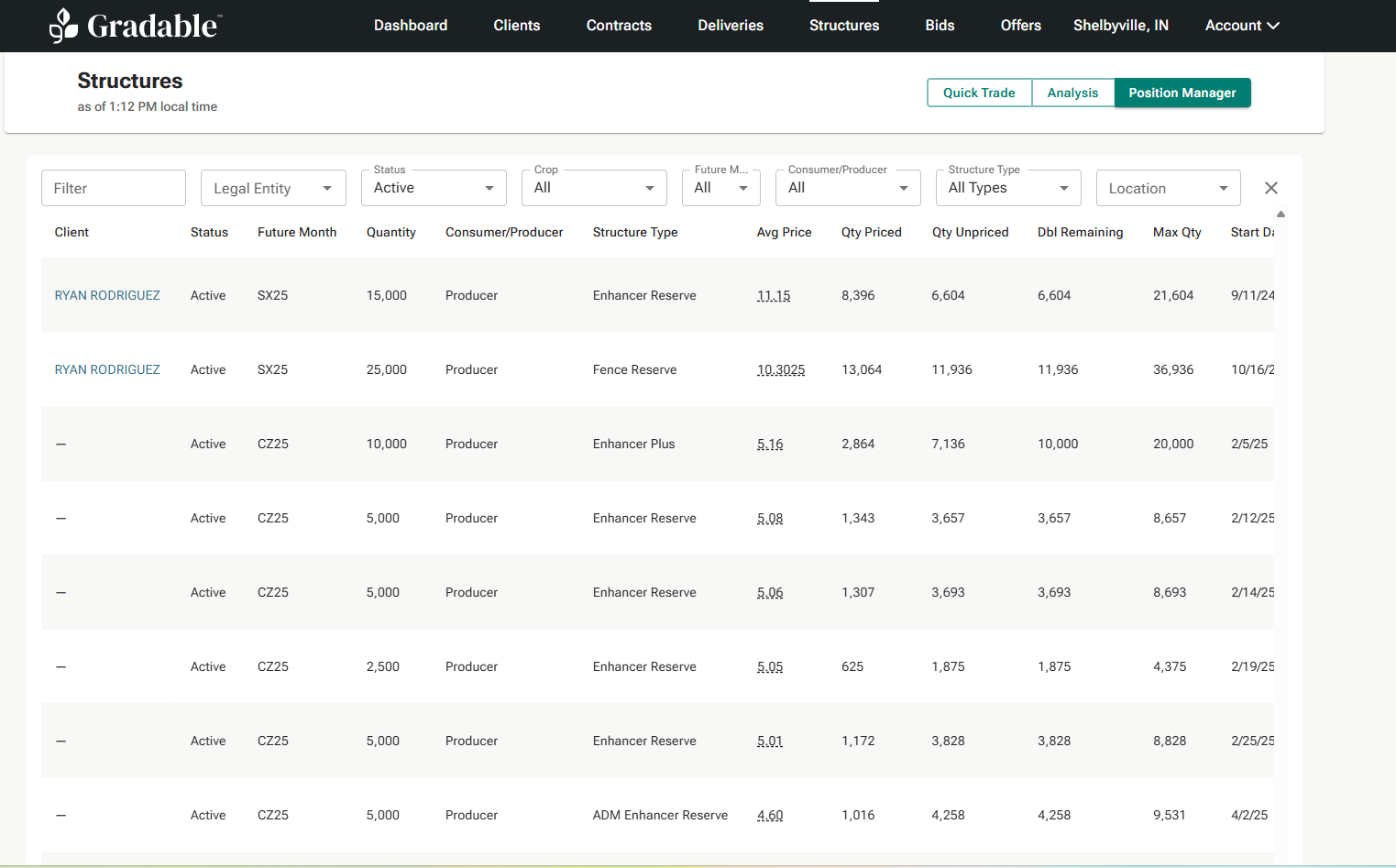
Task: Click the 10.3025 average price value
Action: tap(781, 369)
